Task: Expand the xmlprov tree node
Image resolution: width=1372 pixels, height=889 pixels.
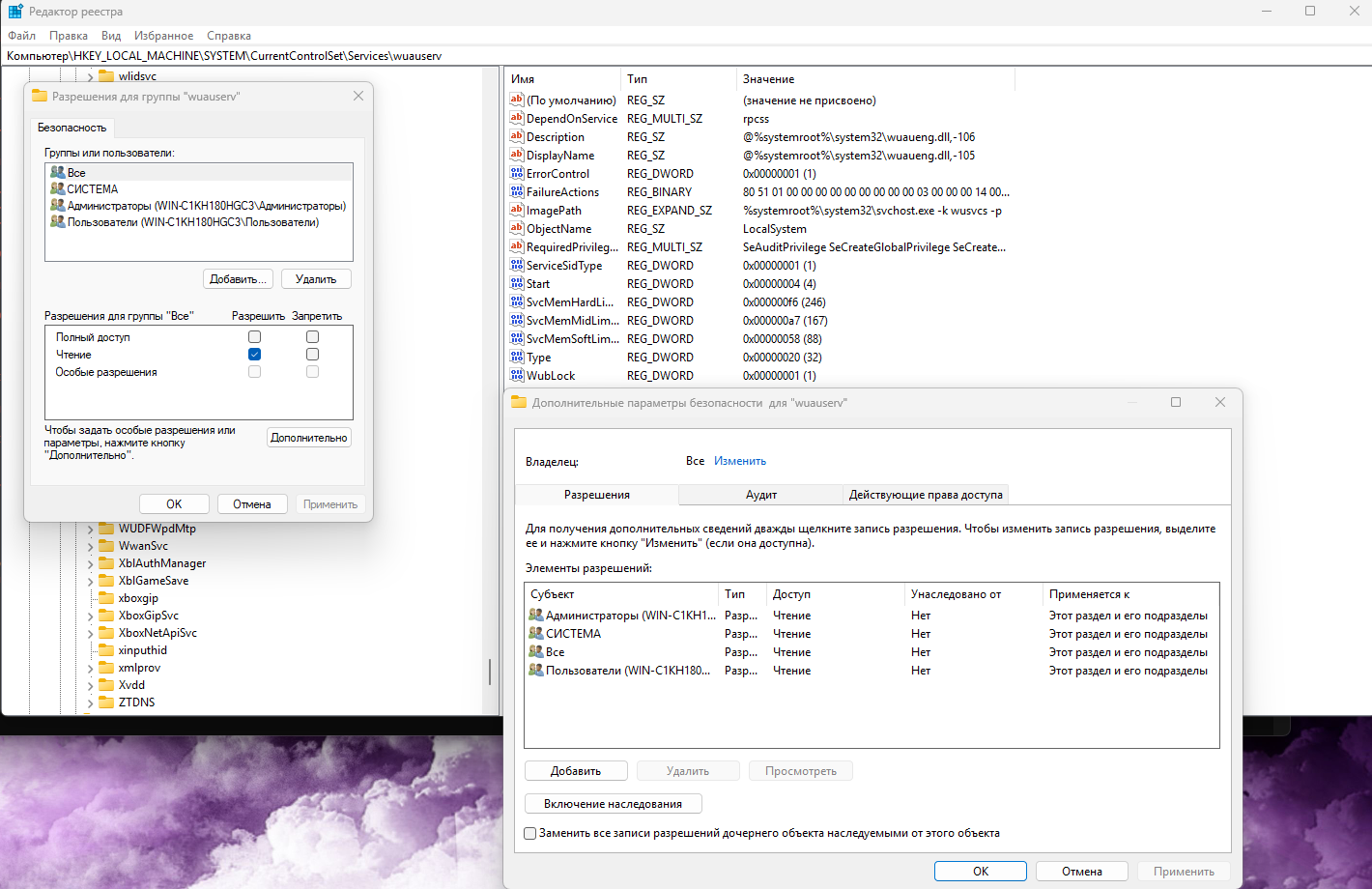Action: tap(91, 669)
